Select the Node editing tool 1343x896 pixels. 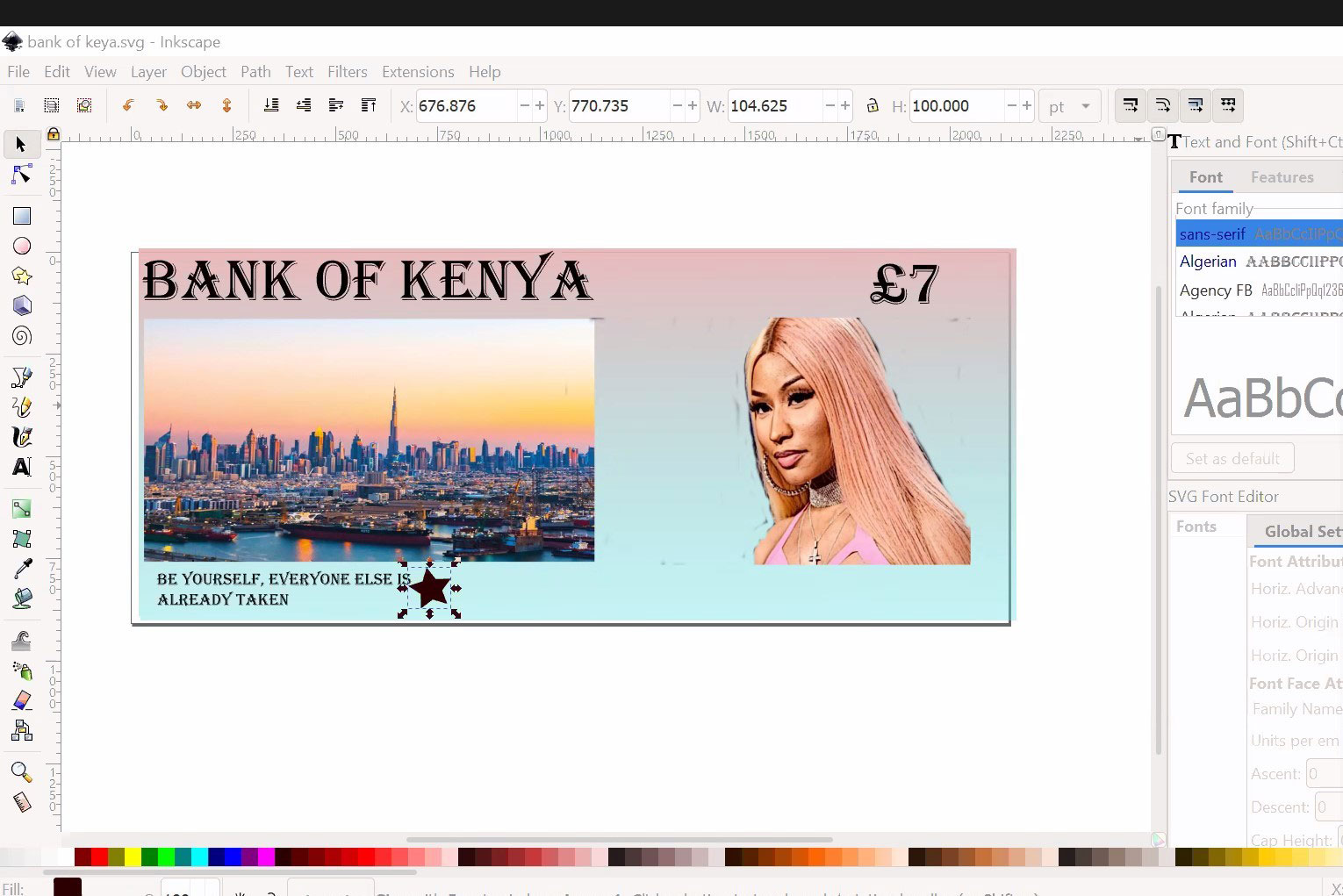point(22,176)
